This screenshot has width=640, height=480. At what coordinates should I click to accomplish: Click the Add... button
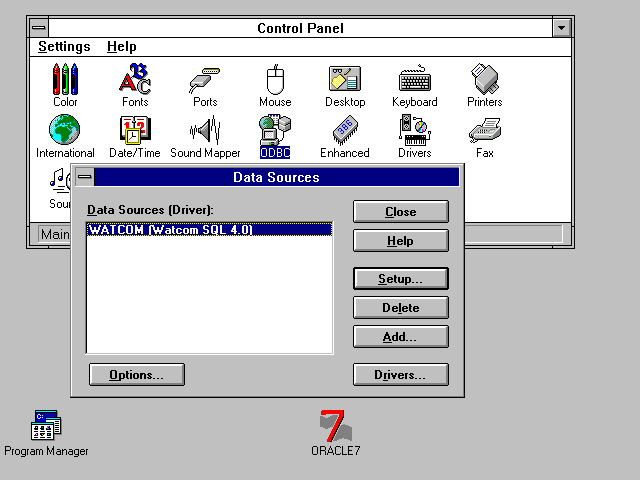[x=400, y=337]
